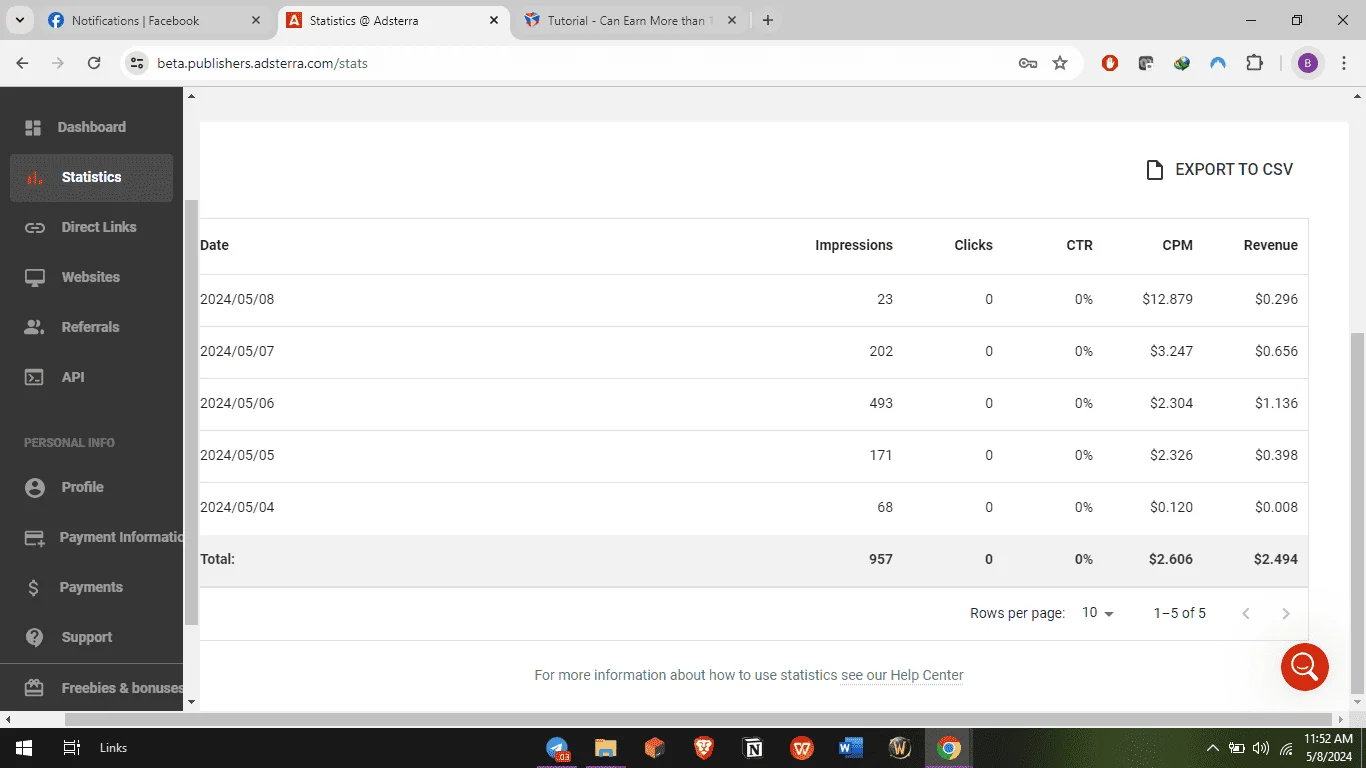Image resolution: width=1366 pixels, height=768 pixels.
Task: Click the EXPORT TO CSV button
Action: (1219, 169)
